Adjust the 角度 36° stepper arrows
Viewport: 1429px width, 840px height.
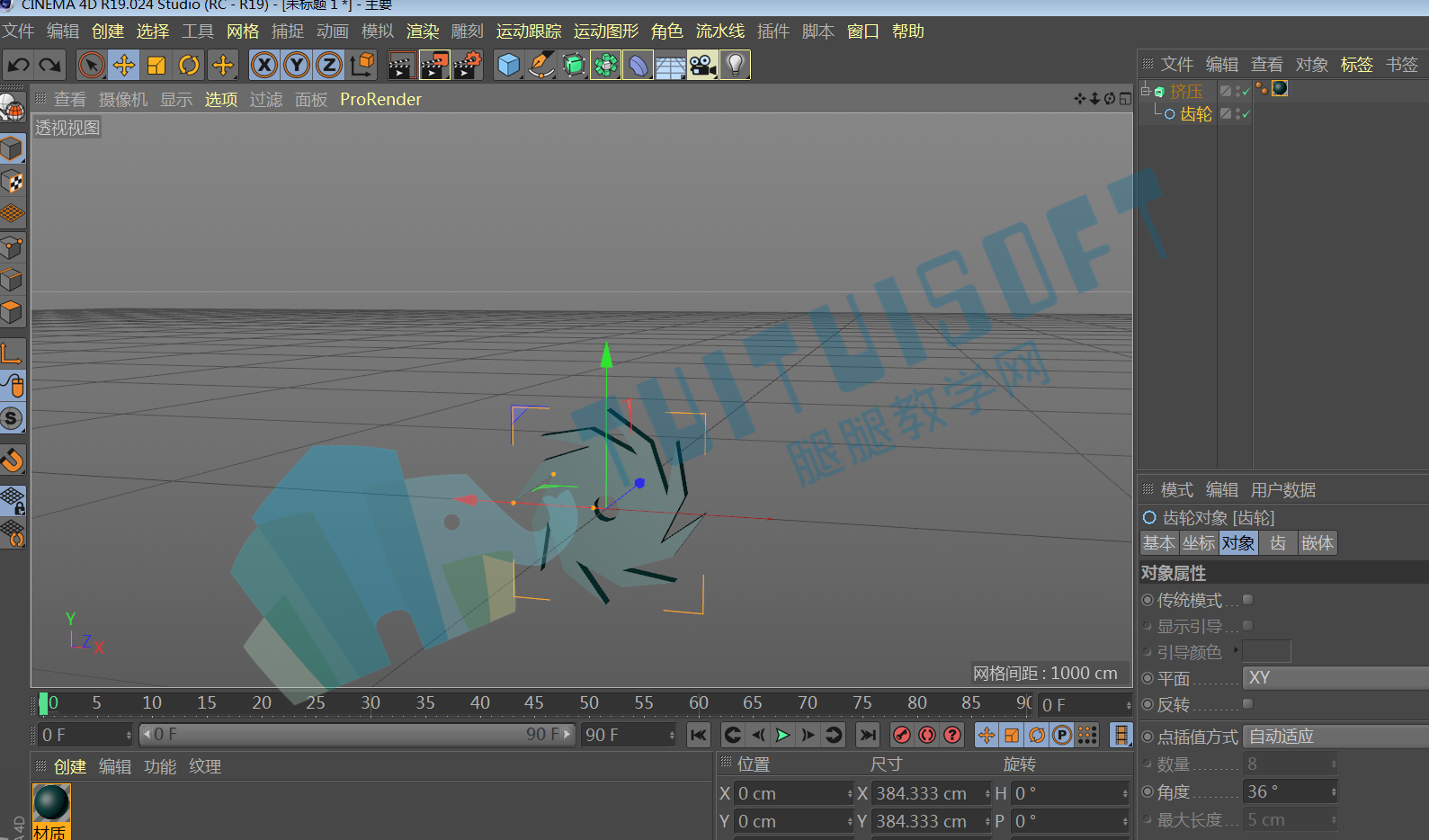pos(1334,792)
